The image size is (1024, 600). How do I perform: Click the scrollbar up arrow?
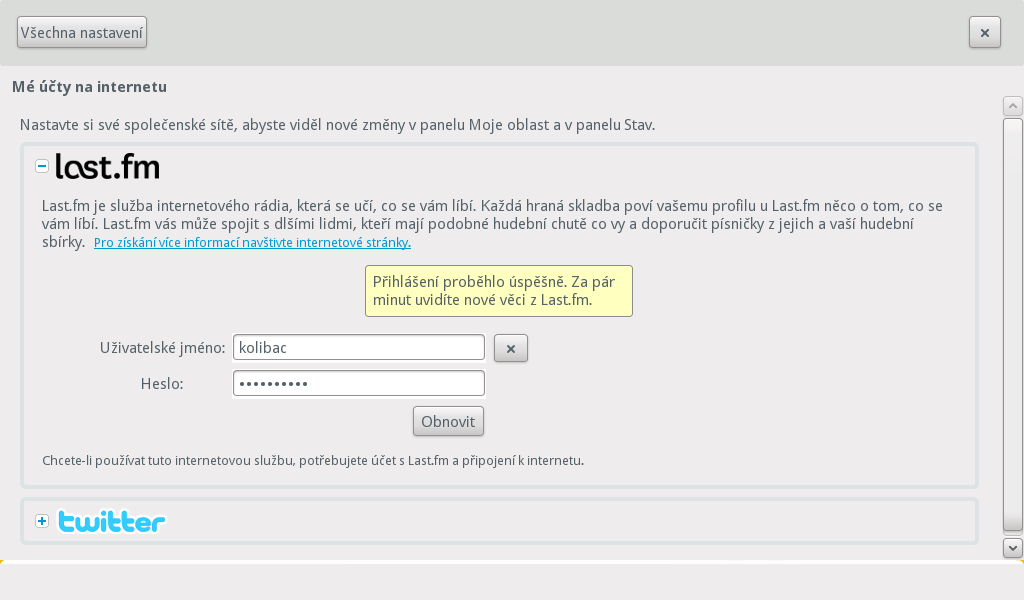click(1012, 106)
